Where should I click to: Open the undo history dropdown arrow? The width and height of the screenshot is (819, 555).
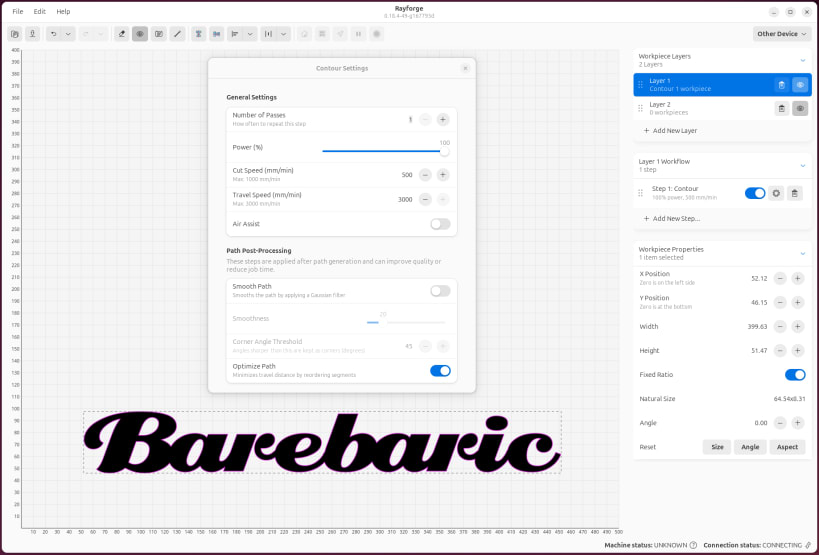[x=68, y=34]
